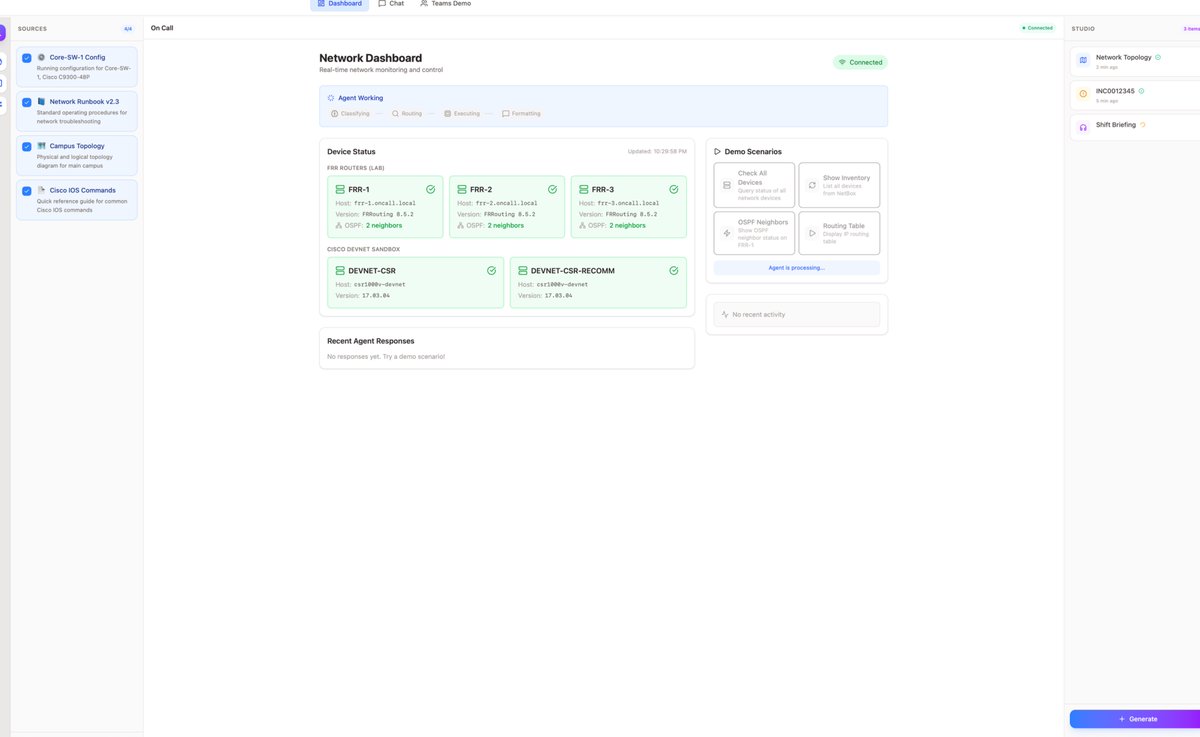Click FRR-3's '2 neighbors' OSPF value
Image resolution: width=1200 pixels, height=737 pixels.
(x=628, y=226)
